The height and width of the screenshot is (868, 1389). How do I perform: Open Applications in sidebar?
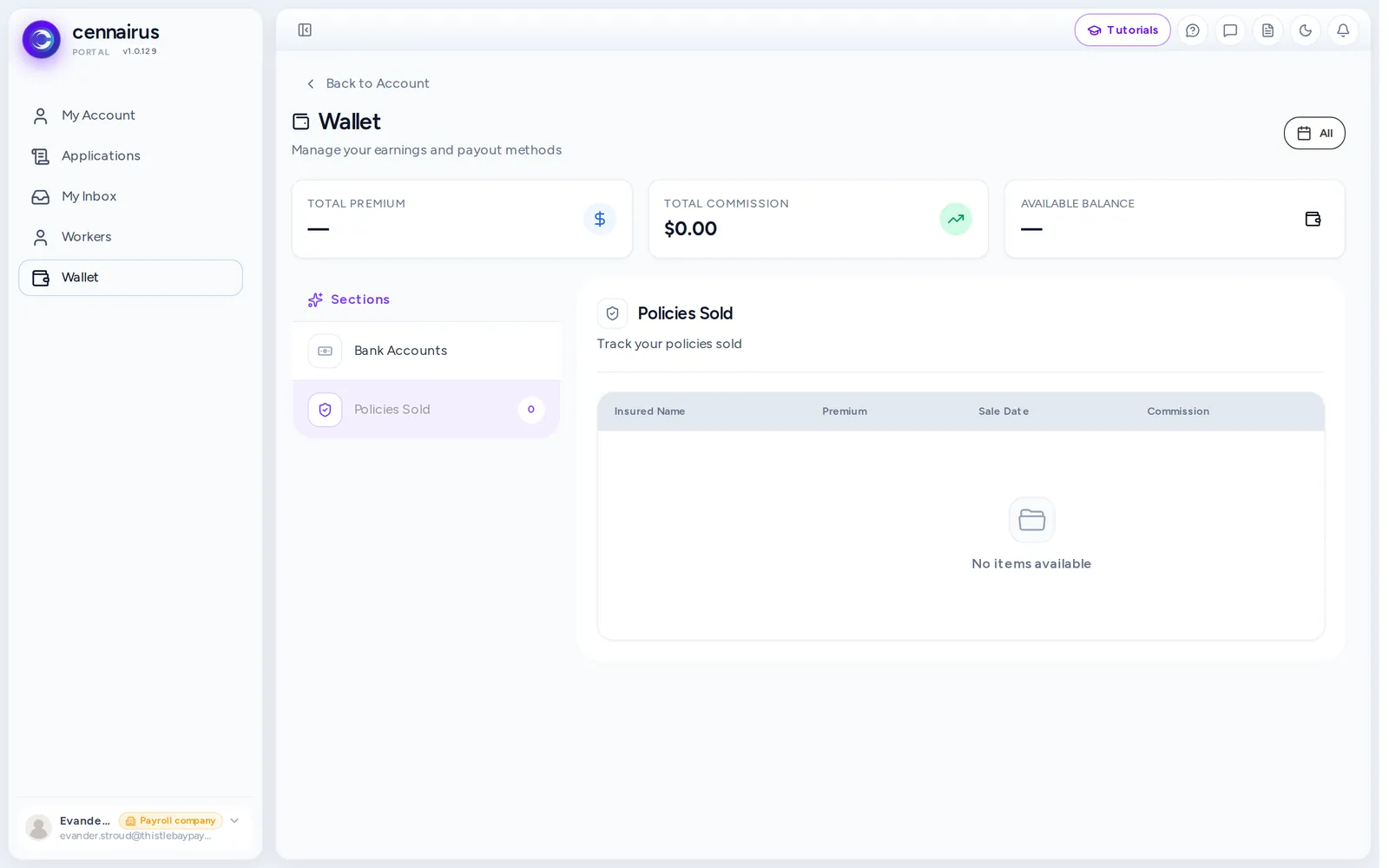(x=130, y=156)
